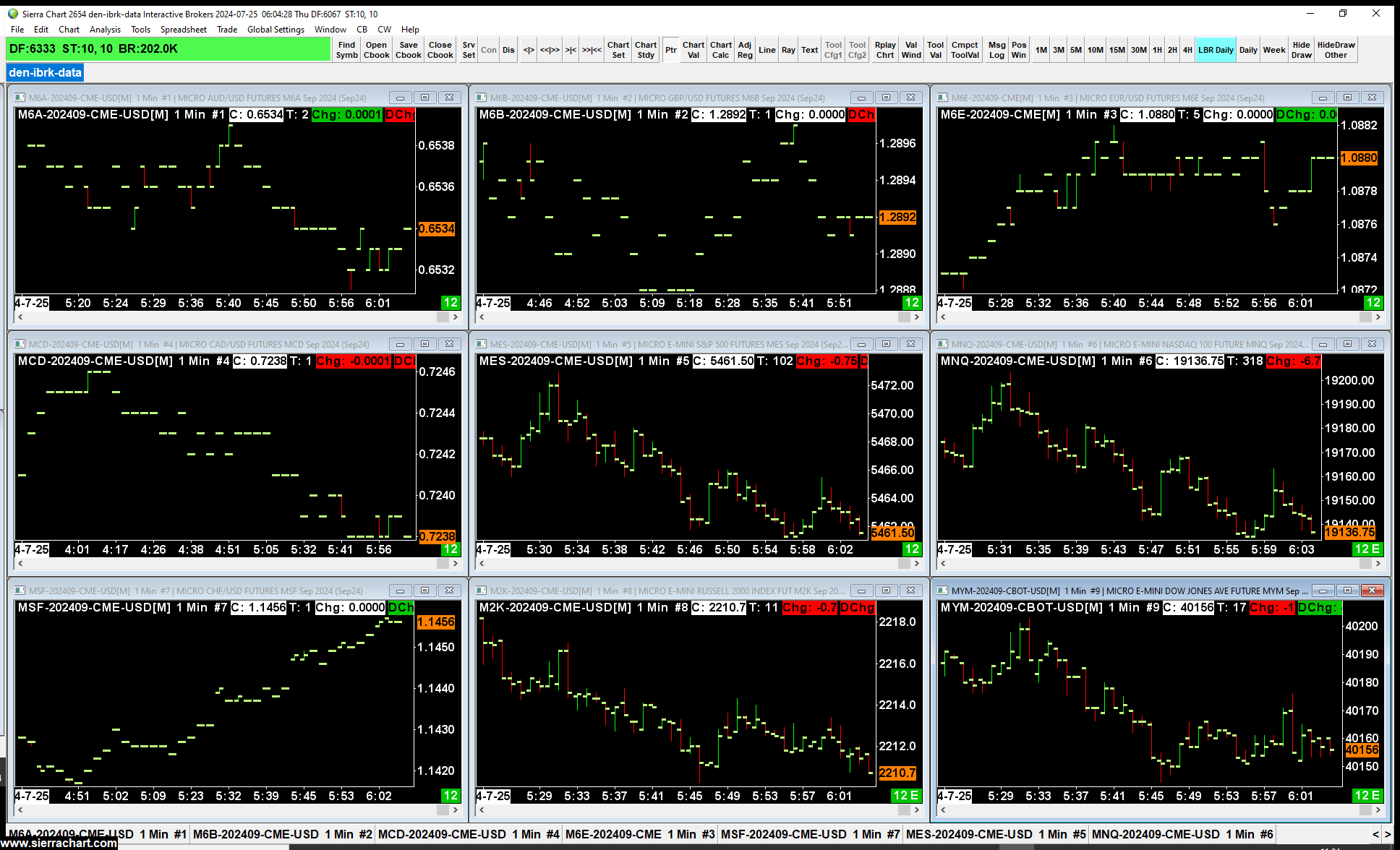Expand the Spreadsheet menu
Screen dimensions: 1400x850
183,30
